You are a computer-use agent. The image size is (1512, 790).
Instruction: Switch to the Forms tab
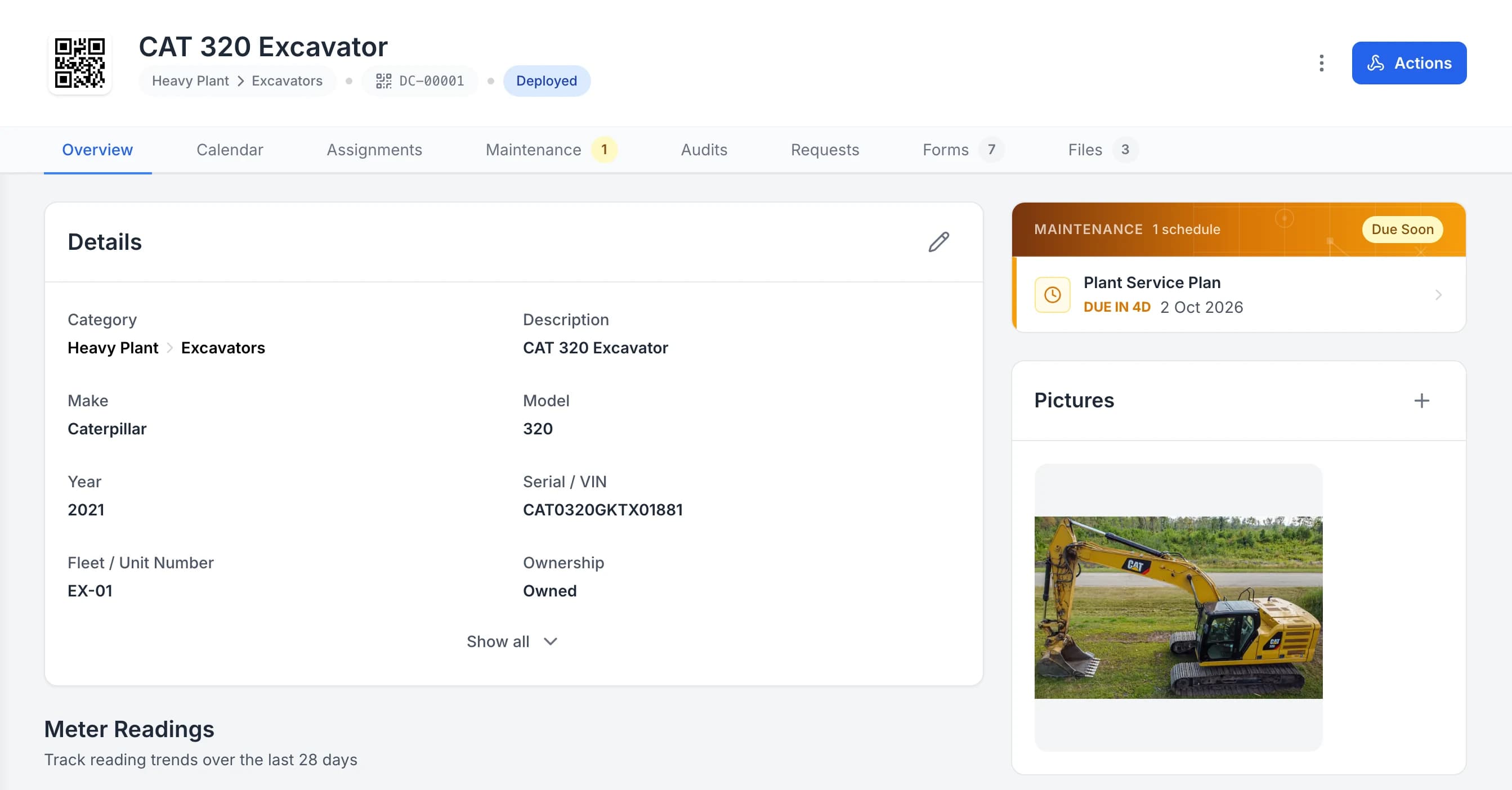963,150
